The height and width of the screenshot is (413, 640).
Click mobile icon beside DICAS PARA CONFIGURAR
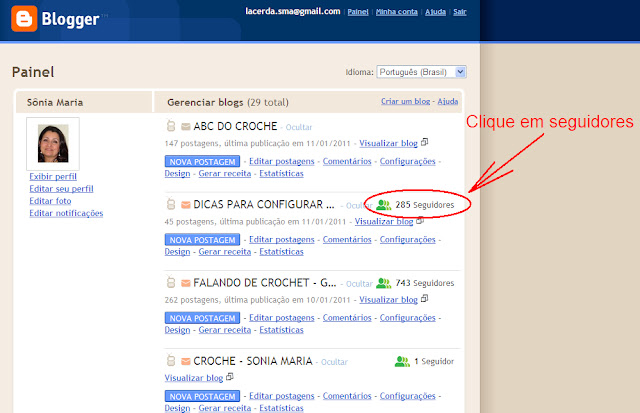[x=171, y=204]
